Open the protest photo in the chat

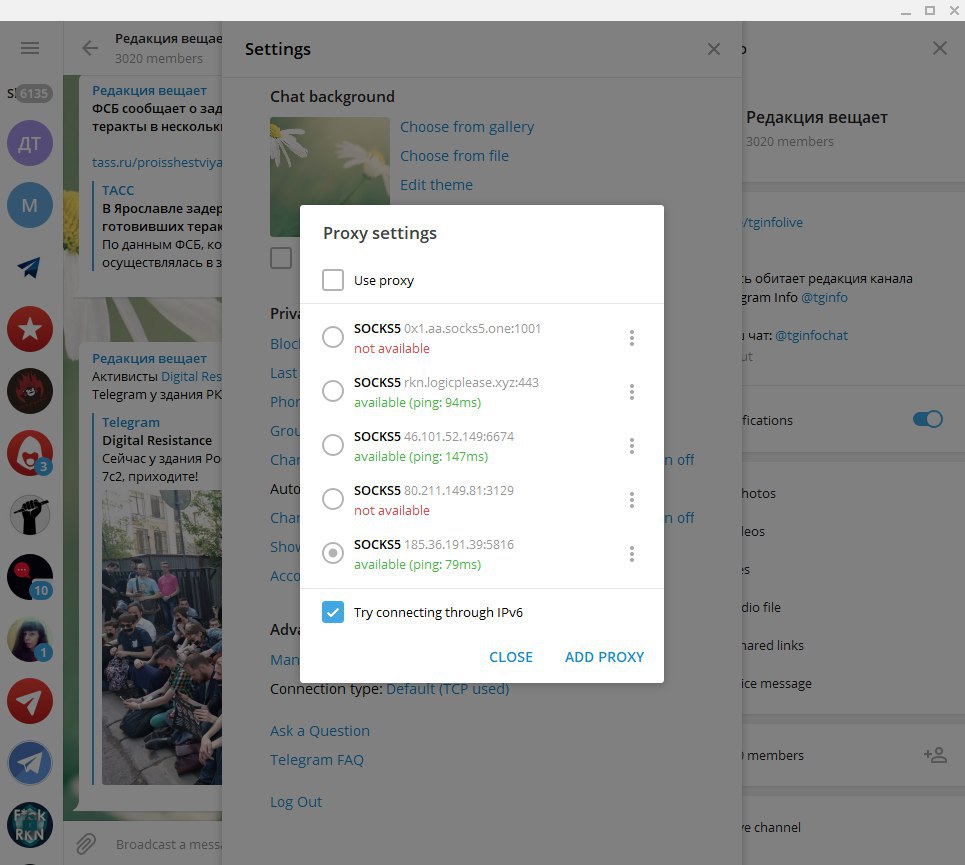[x=162, y=637]
